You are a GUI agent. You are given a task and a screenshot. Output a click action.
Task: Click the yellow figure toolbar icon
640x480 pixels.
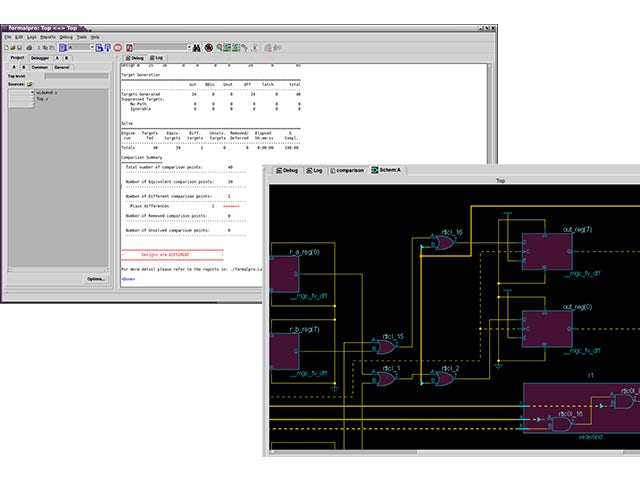pos(254,48)
